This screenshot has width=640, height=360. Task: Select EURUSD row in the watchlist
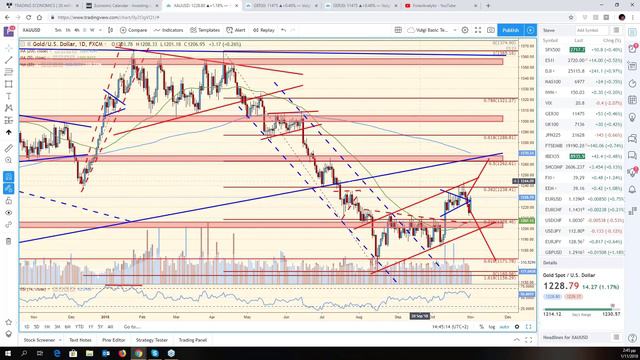tap(582, 199)
